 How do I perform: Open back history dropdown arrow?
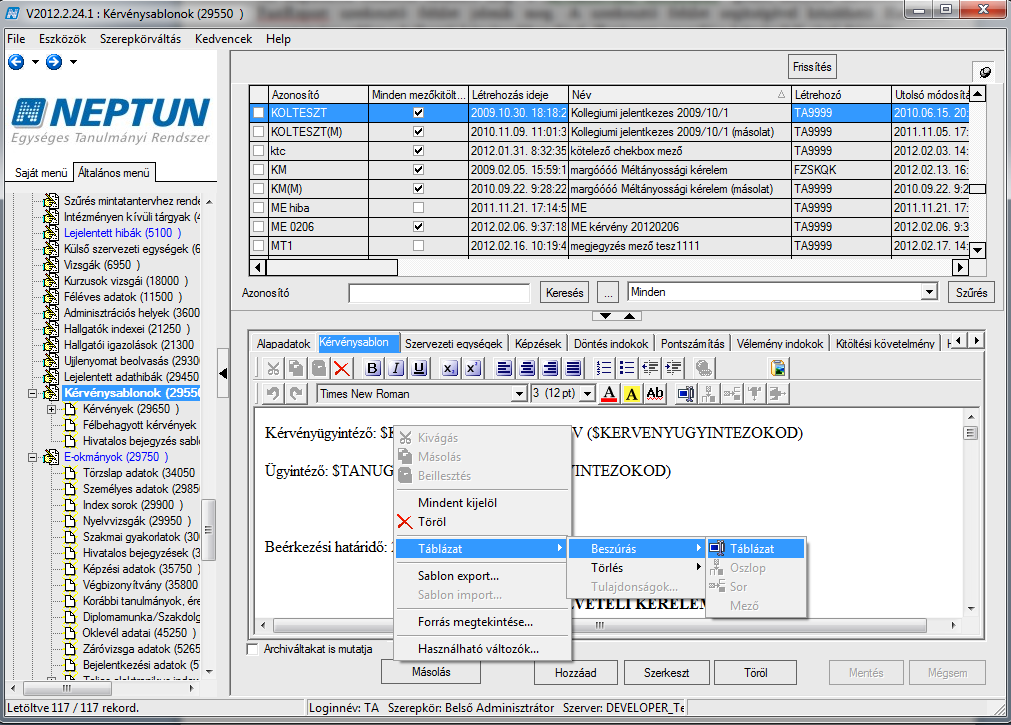tap(35, 62)
